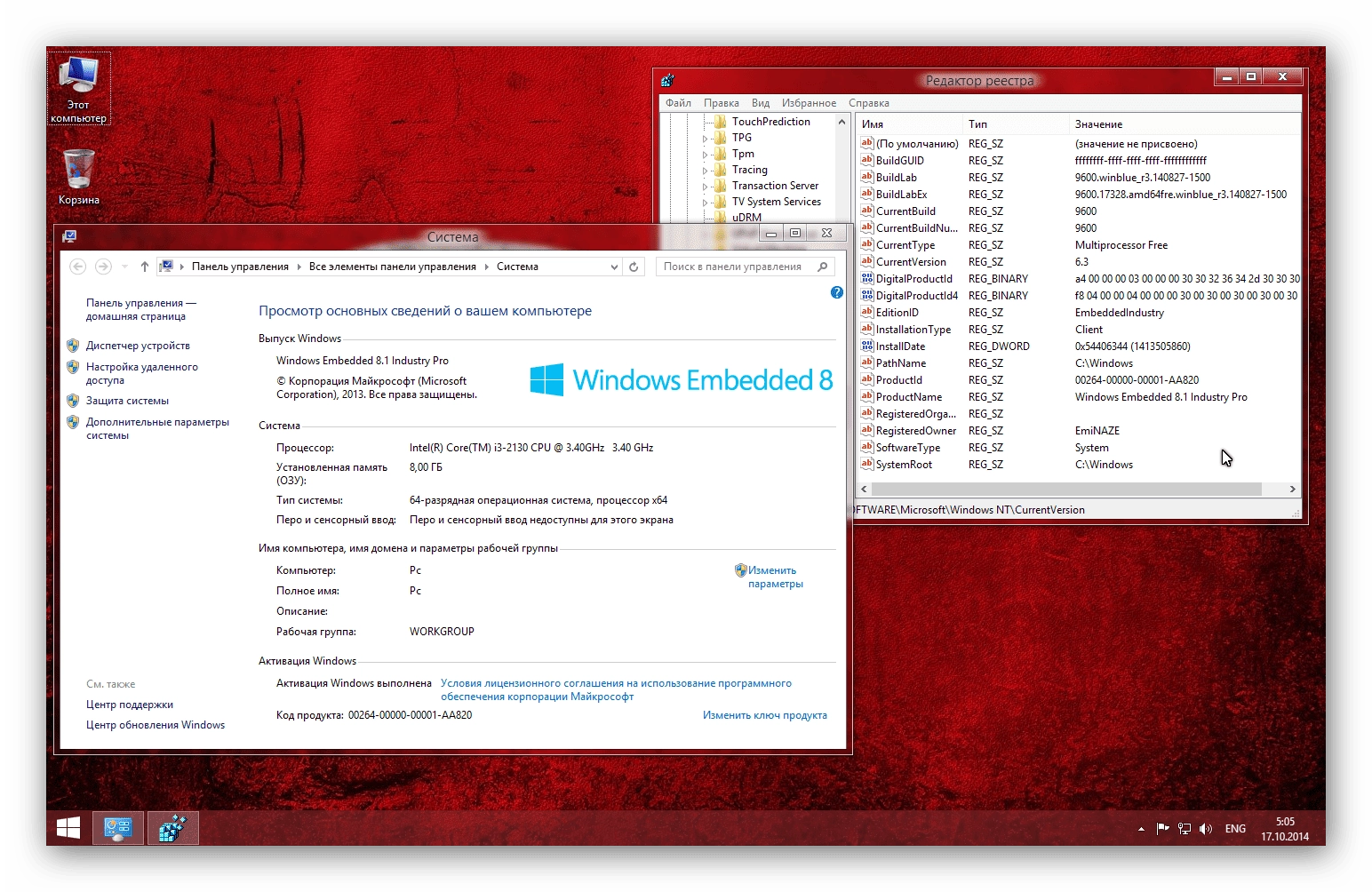The image size is (1372, 892).
Task: Open the 'Правка' menu in Registry Editor
Action: (722, 103)
